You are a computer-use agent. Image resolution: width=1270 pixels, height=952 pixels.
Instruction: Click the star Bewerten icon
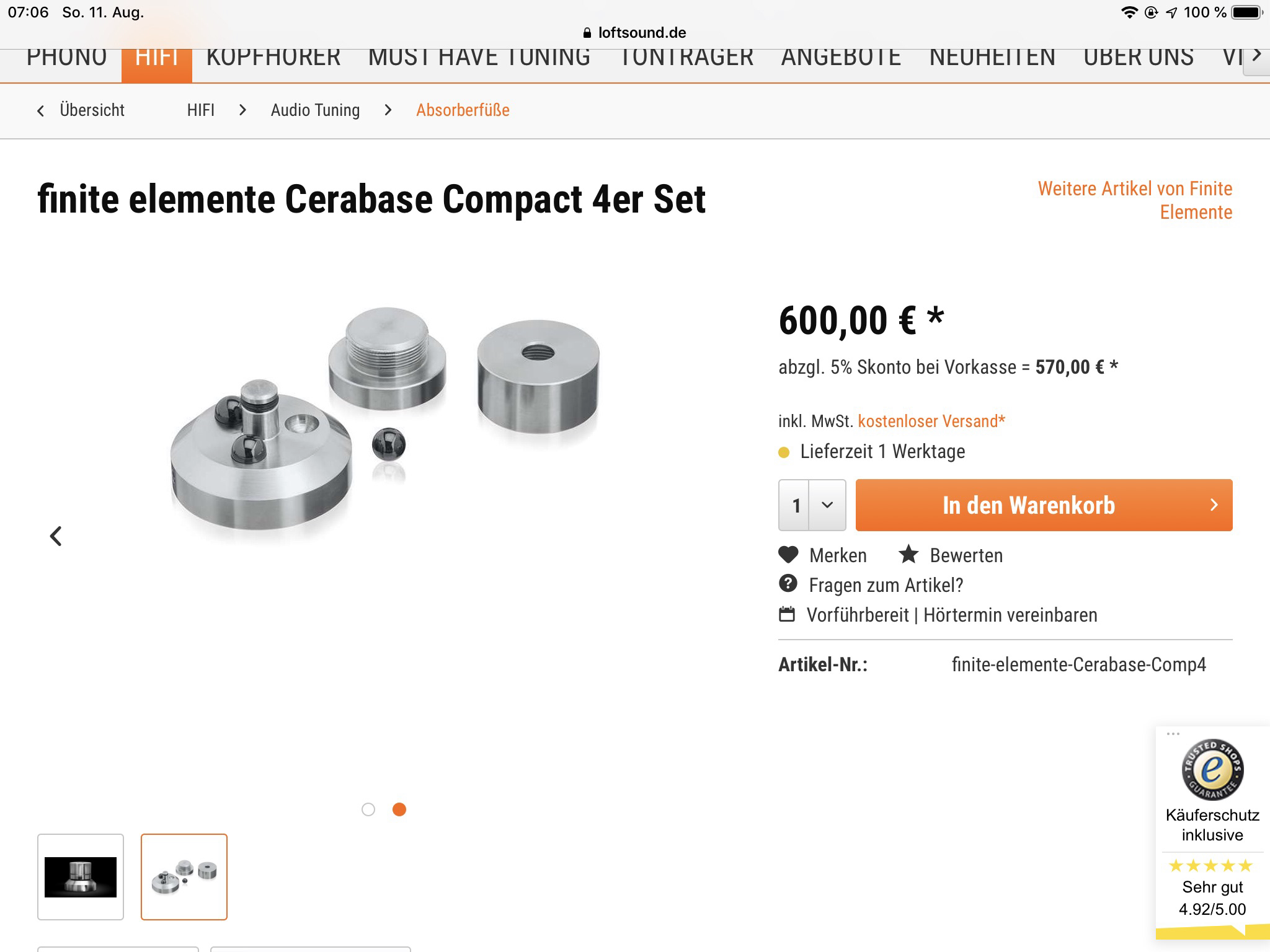[908, 554]
